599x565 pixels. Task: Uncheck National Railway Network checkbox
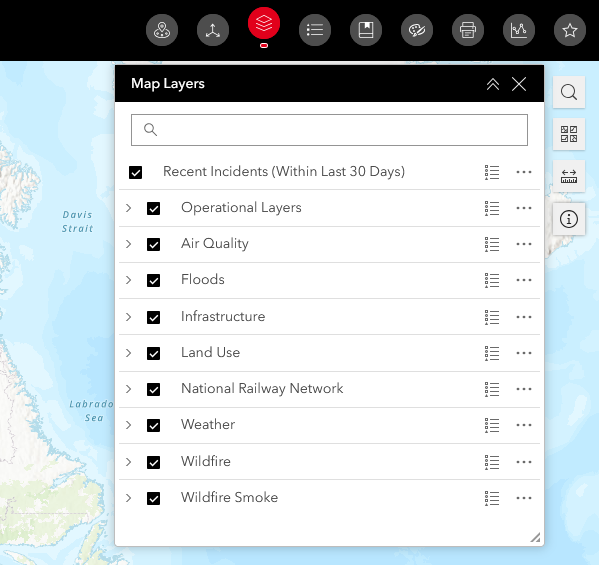154,389
